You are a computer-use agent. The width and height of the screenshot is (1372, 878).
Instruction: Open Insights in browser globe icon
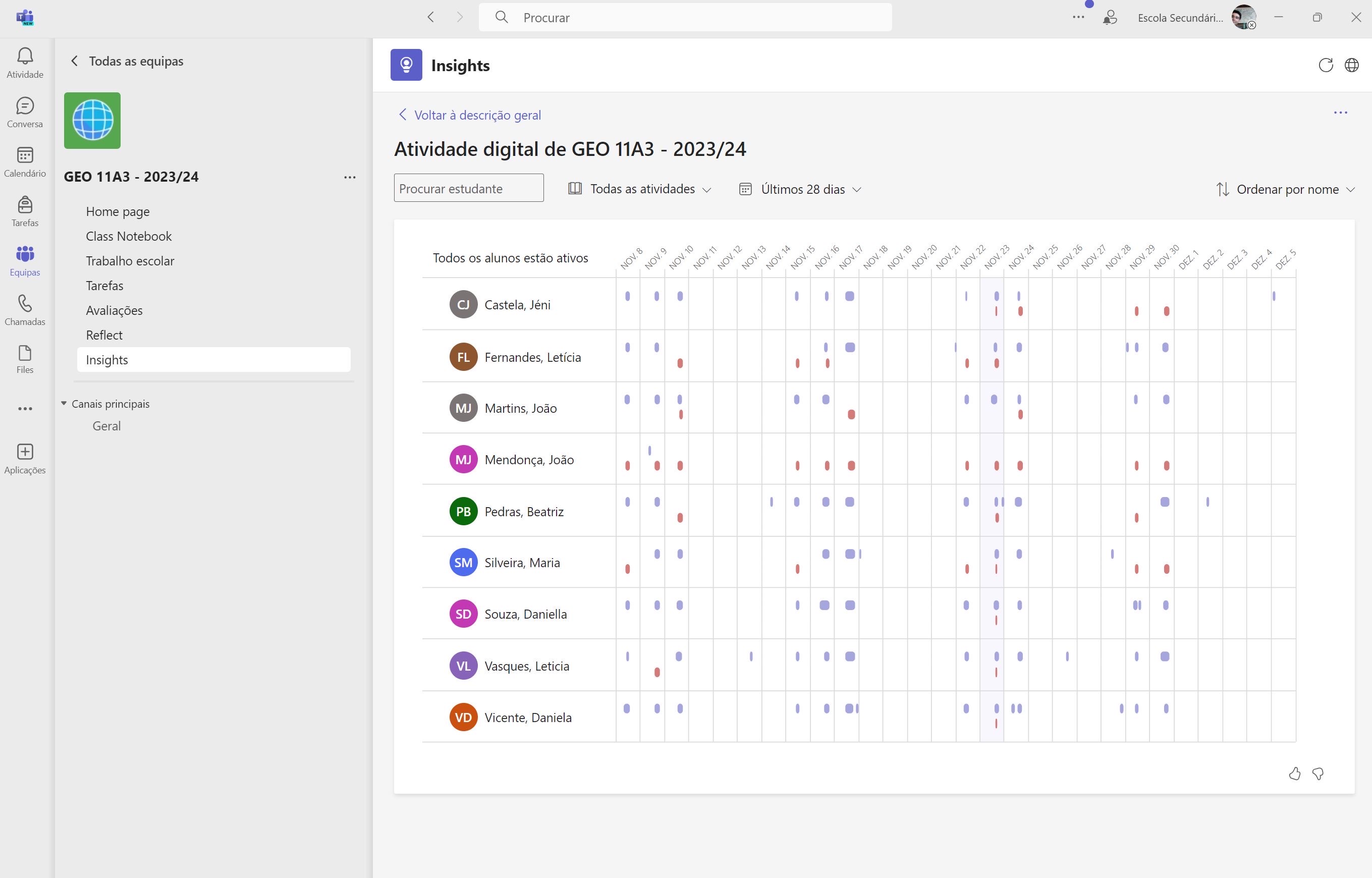pos(1351,65)
